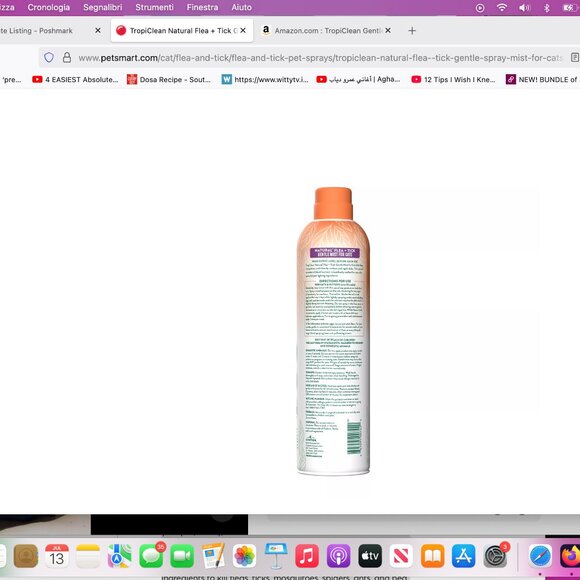Close the TropiClean Natural Flea + Tick tab
Viewport: 580px width, 580px height.
tap(243, 31)
